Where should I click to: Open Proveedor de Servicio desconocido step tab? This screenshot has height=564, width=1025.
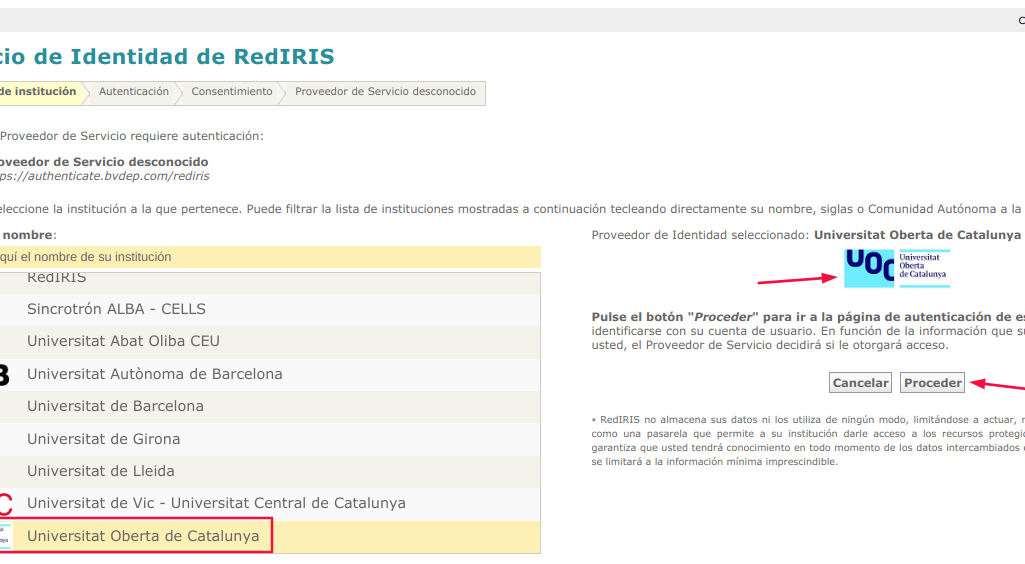click(385, 91)
